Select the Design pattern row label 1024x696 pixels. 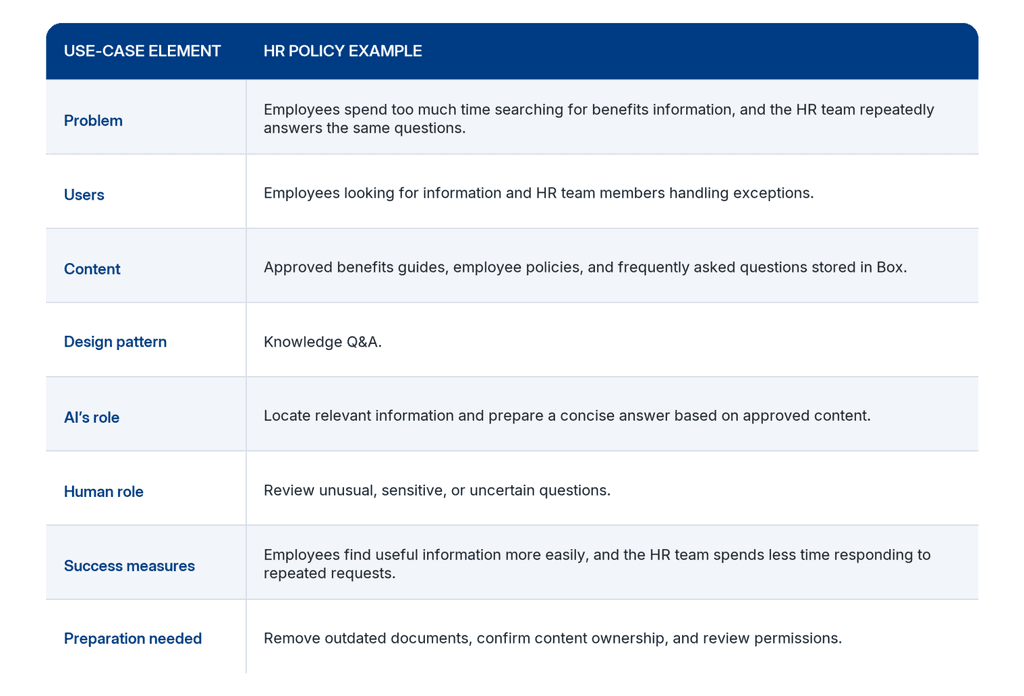[116, 342]
